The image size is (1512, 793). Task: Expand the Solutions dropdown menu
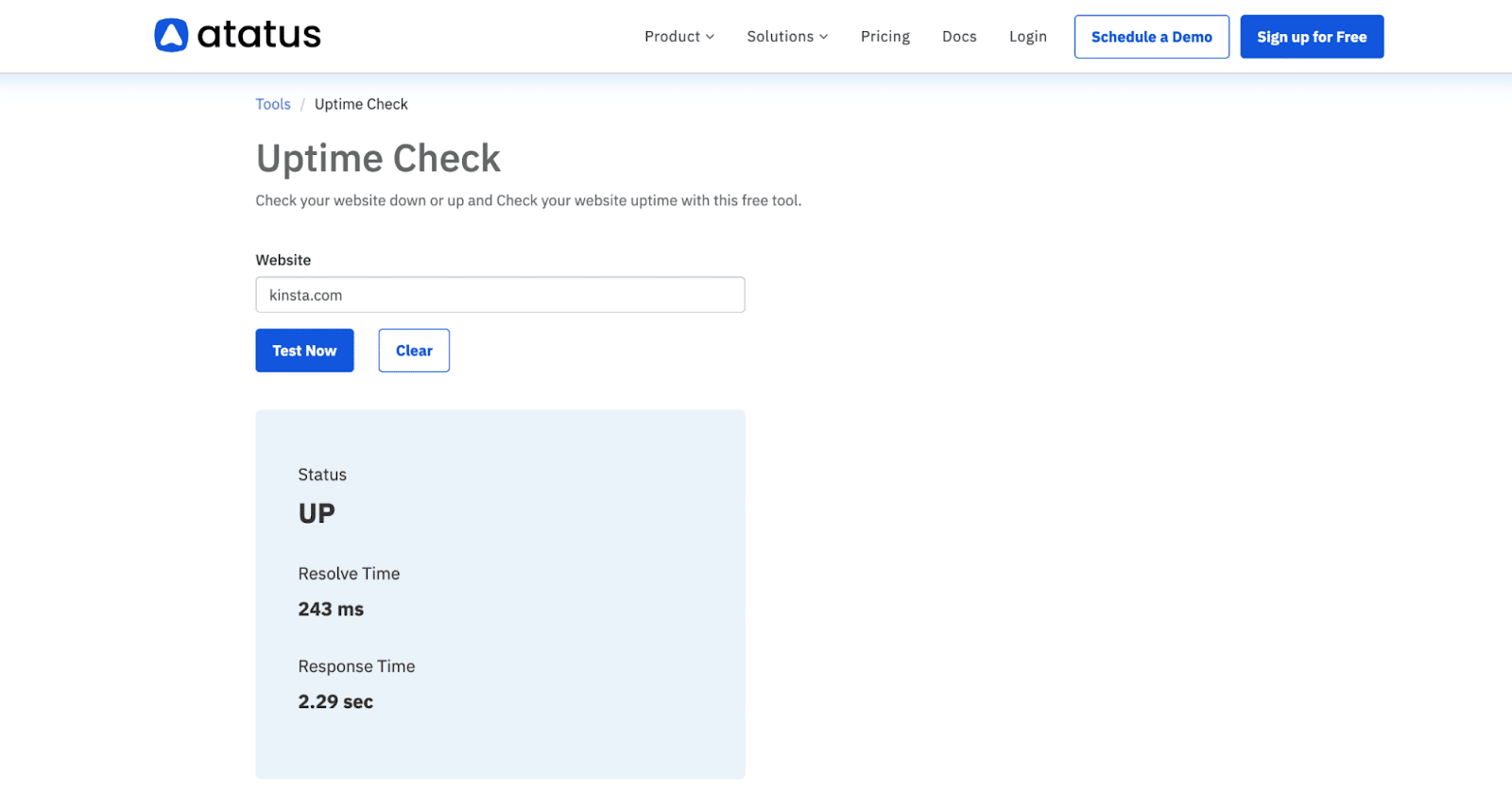[780, 37]
